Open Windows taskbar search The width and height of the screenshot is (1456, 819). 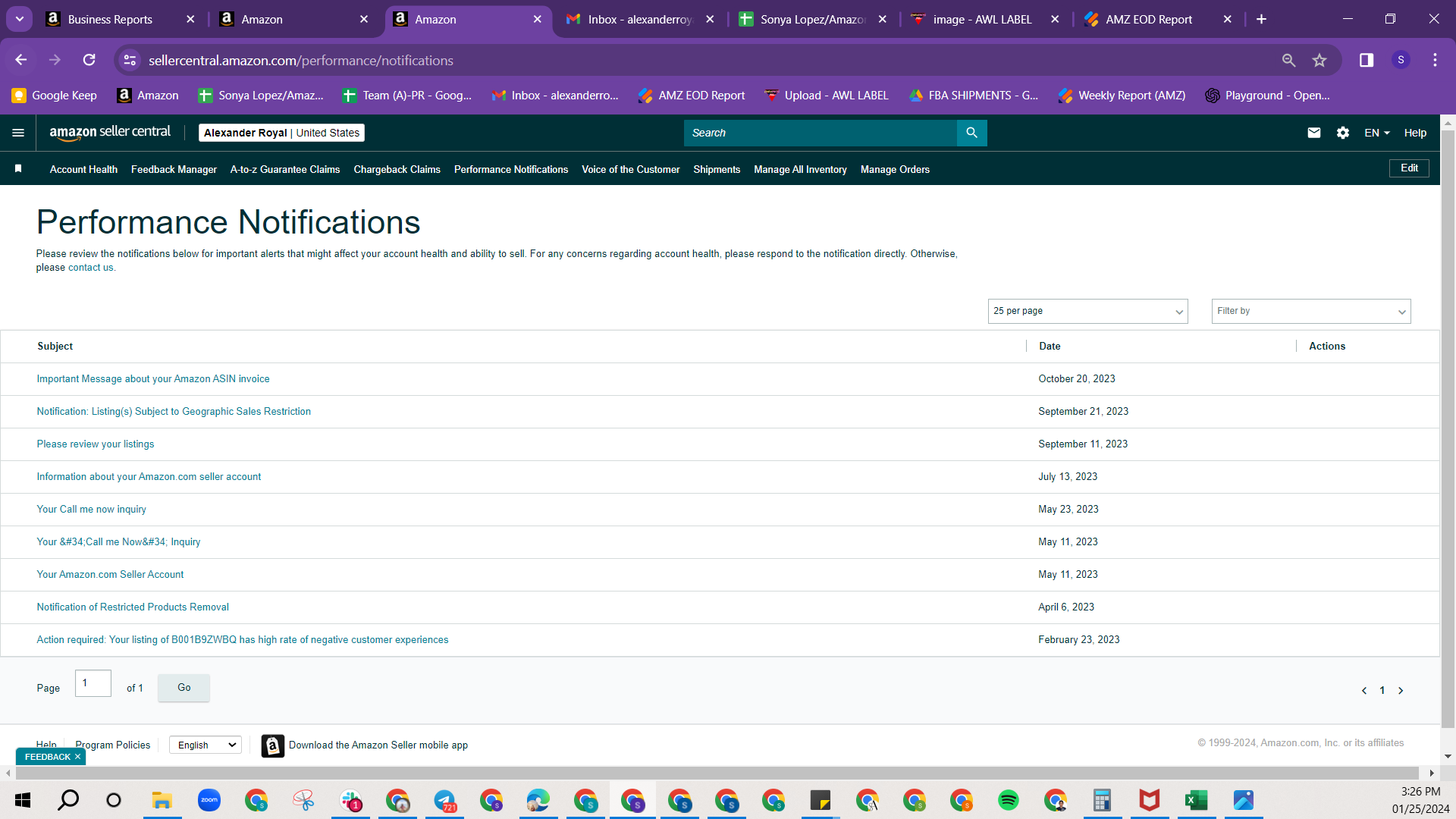point(68,800)
